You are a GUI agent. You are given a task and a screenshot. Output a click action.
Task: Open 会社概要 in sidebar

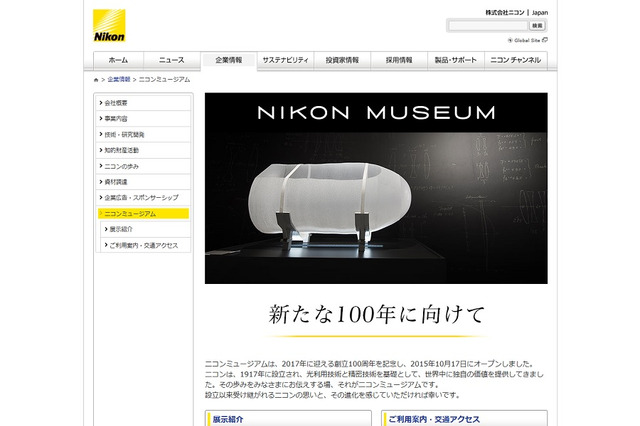tap(143, 103)
